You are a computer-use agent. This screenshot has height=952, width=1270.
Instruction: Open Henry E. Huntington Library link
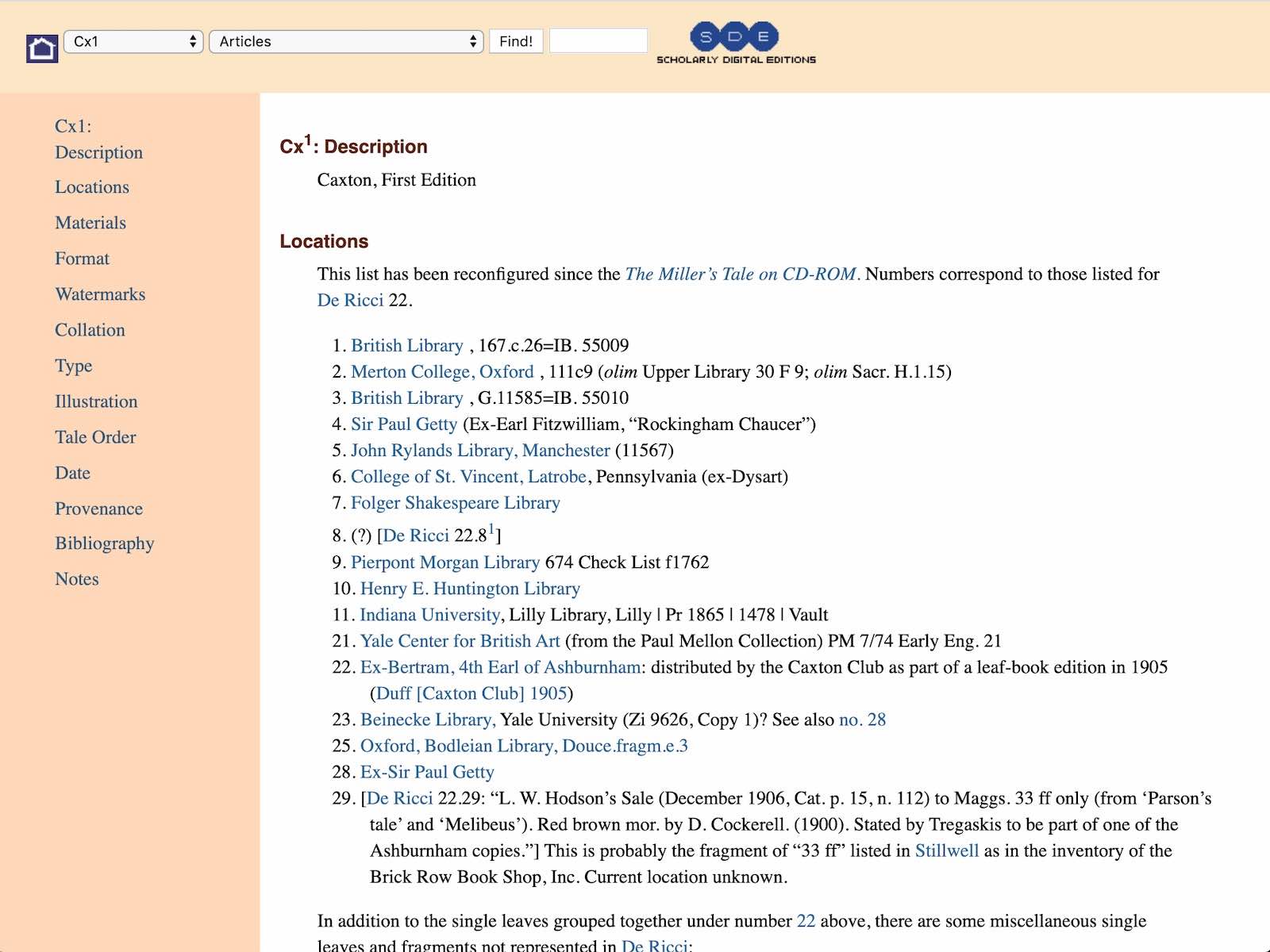[470, 588]
